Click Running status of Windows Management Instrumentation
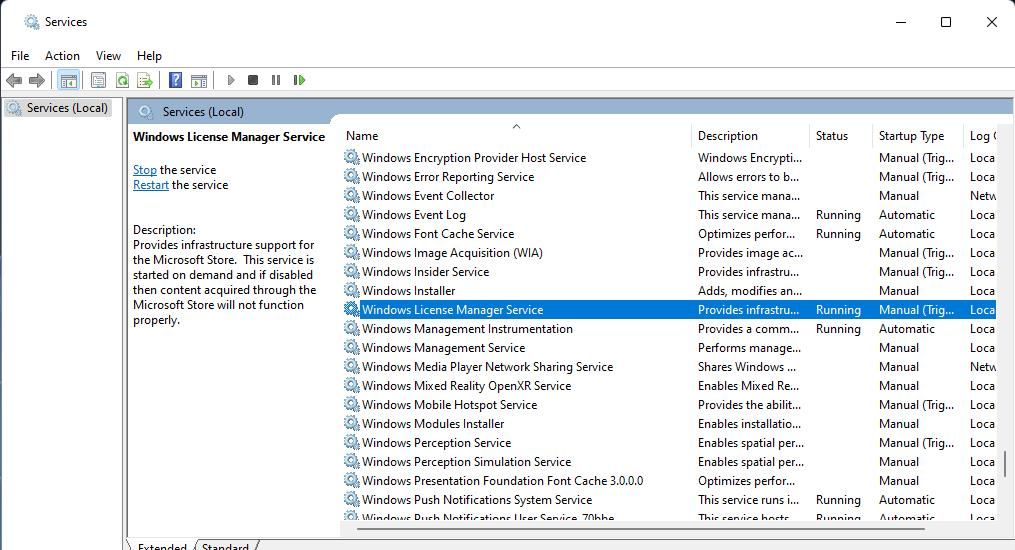Image resolution: width=1015 pixels, height=550 pixels. tap(838, 329)
